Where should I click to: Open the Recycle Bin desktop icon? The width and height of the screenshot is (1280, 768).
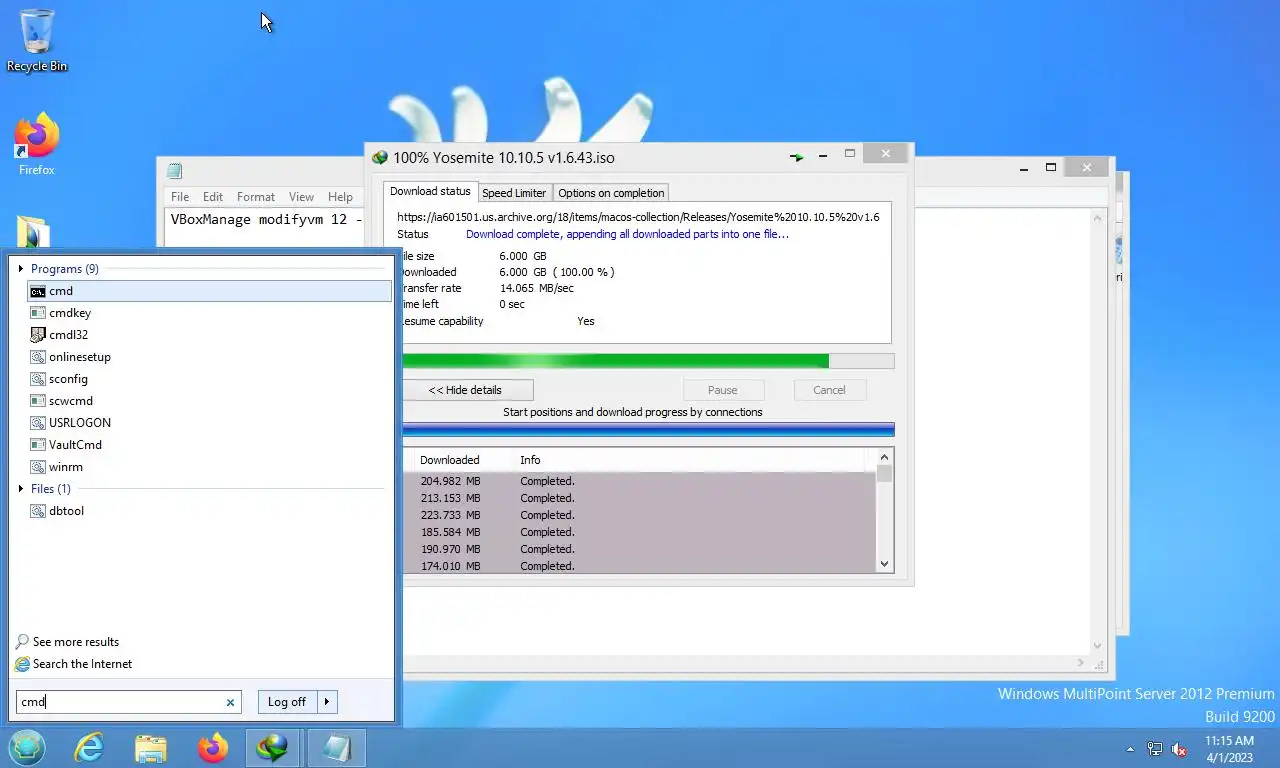tap(37, 40)
